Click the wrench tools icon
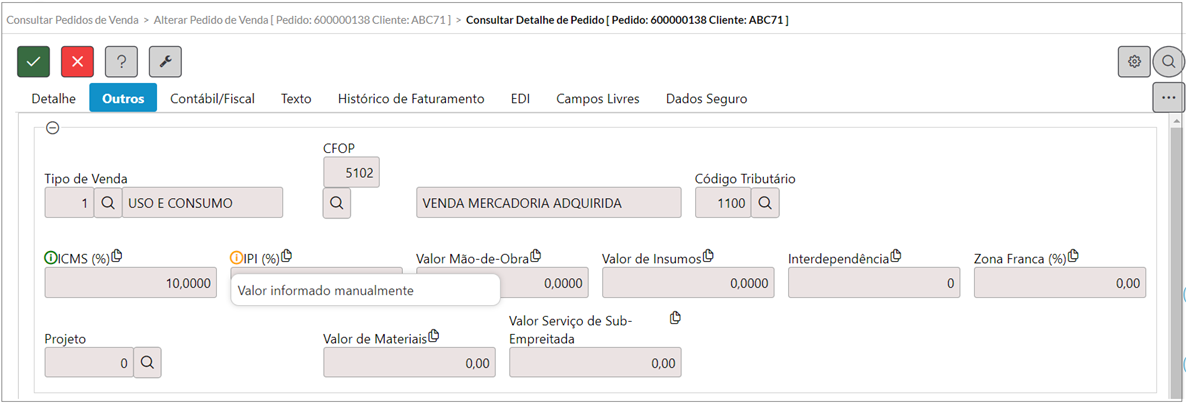 coord(165,62)
